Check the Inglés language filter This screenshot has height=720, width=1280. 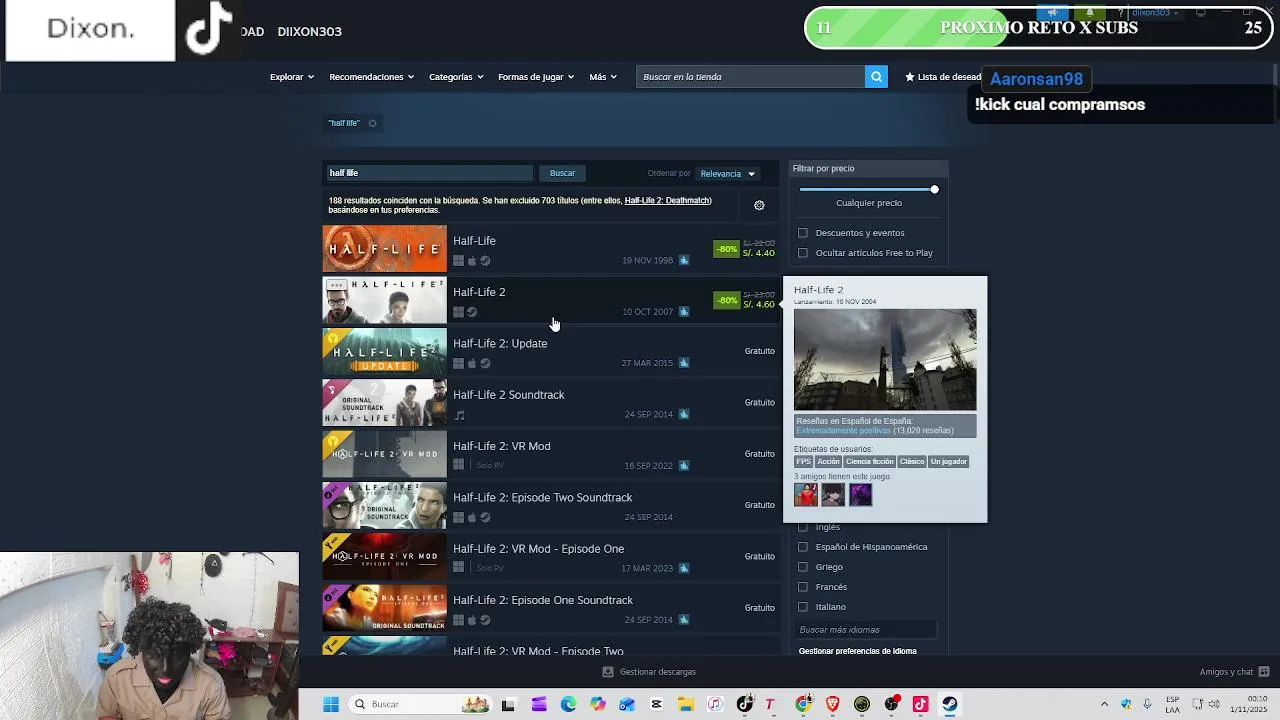[x=802, y=527]
